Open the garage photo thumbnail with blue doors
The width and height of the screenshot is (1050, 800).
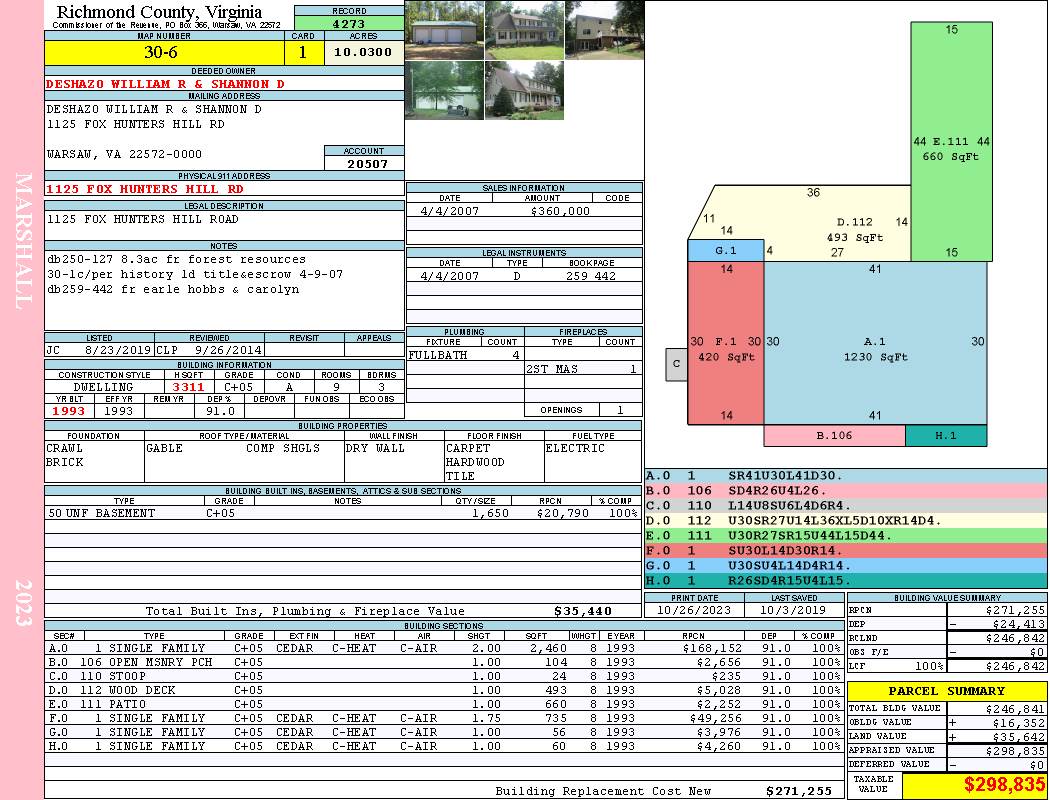pos(445,30)
